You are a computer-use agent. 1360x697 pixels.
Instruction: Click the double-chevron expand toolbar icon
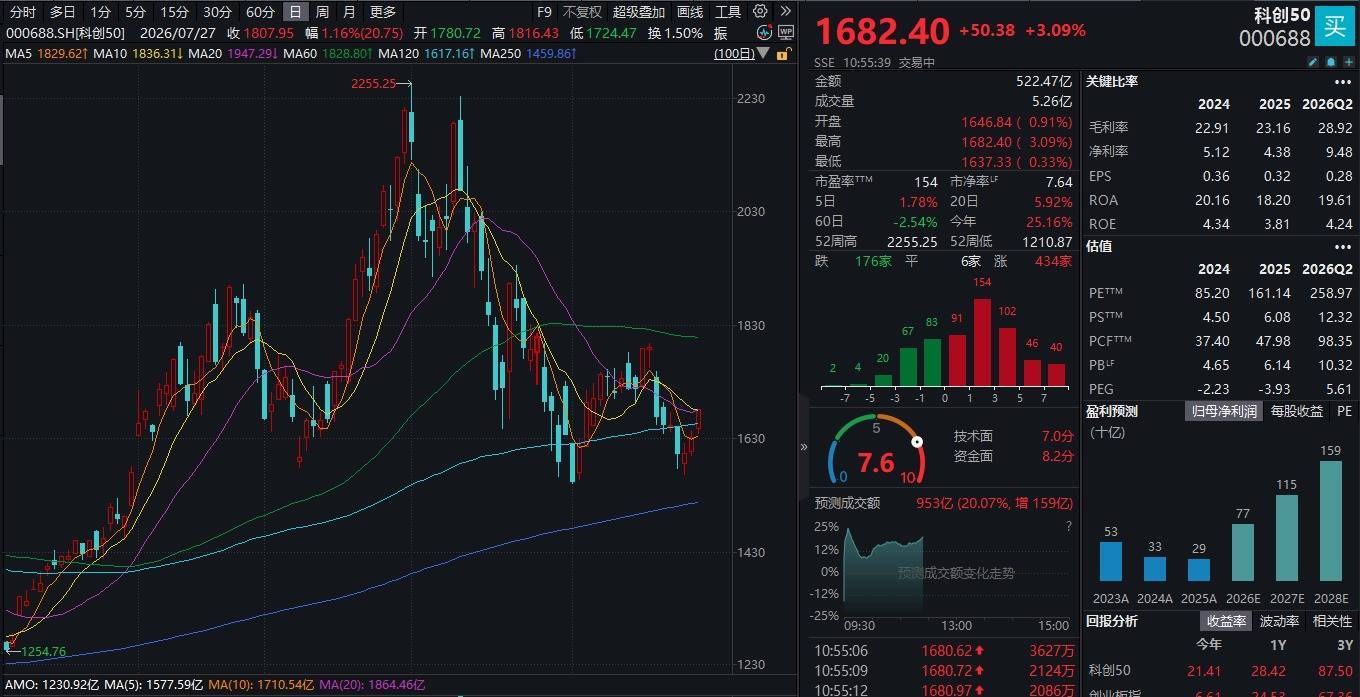tap(785, 11)
